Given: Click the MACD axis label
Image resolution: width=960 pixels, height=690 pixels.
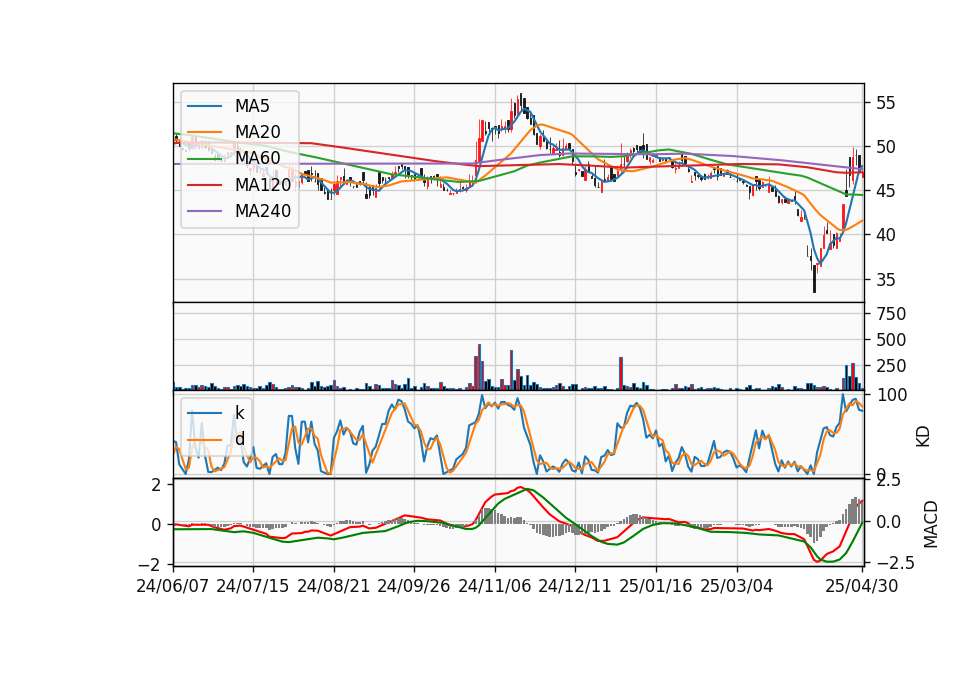Looking at the screenshot, I should pyautogui.click(x=931, y=524).
